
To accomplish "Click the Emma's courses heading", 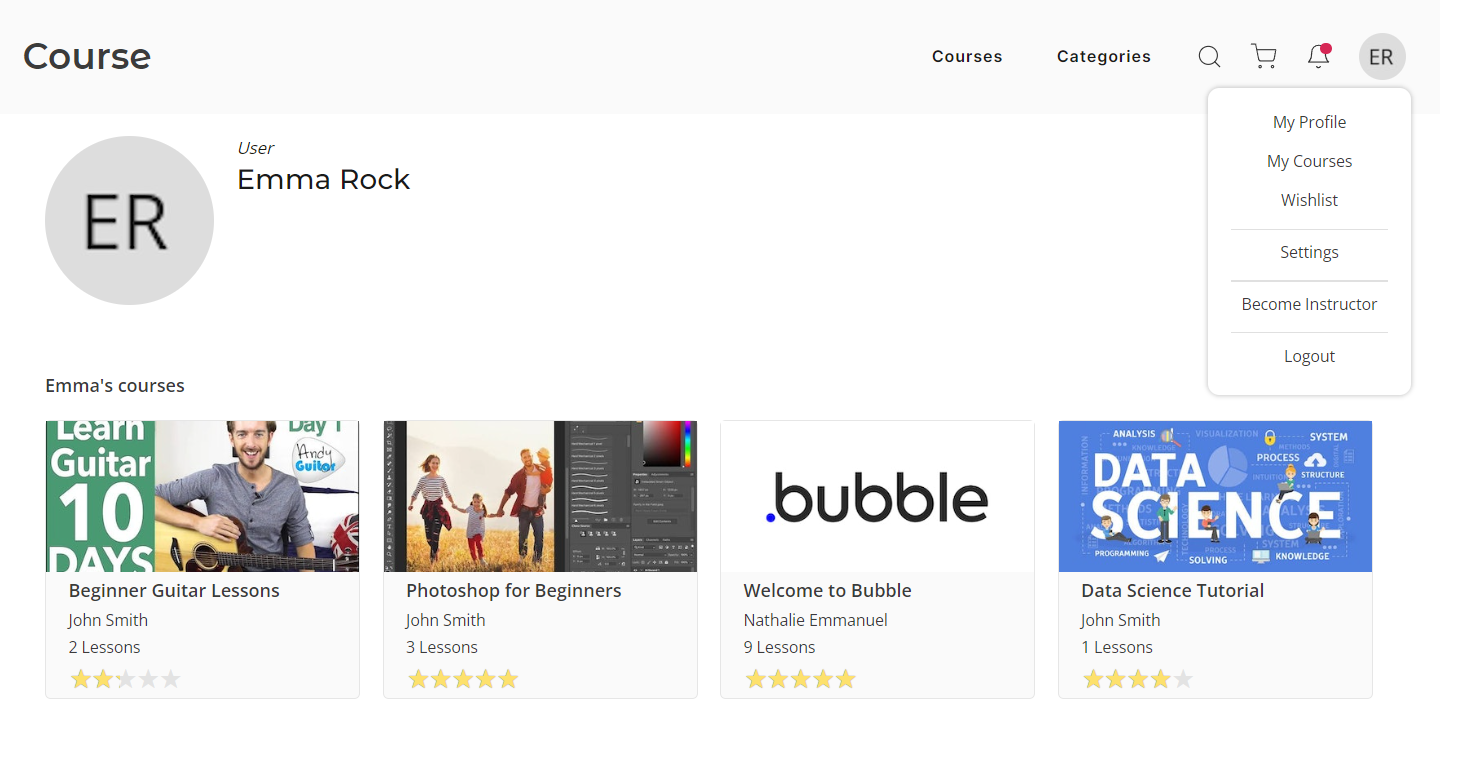I will click(115, 386).
